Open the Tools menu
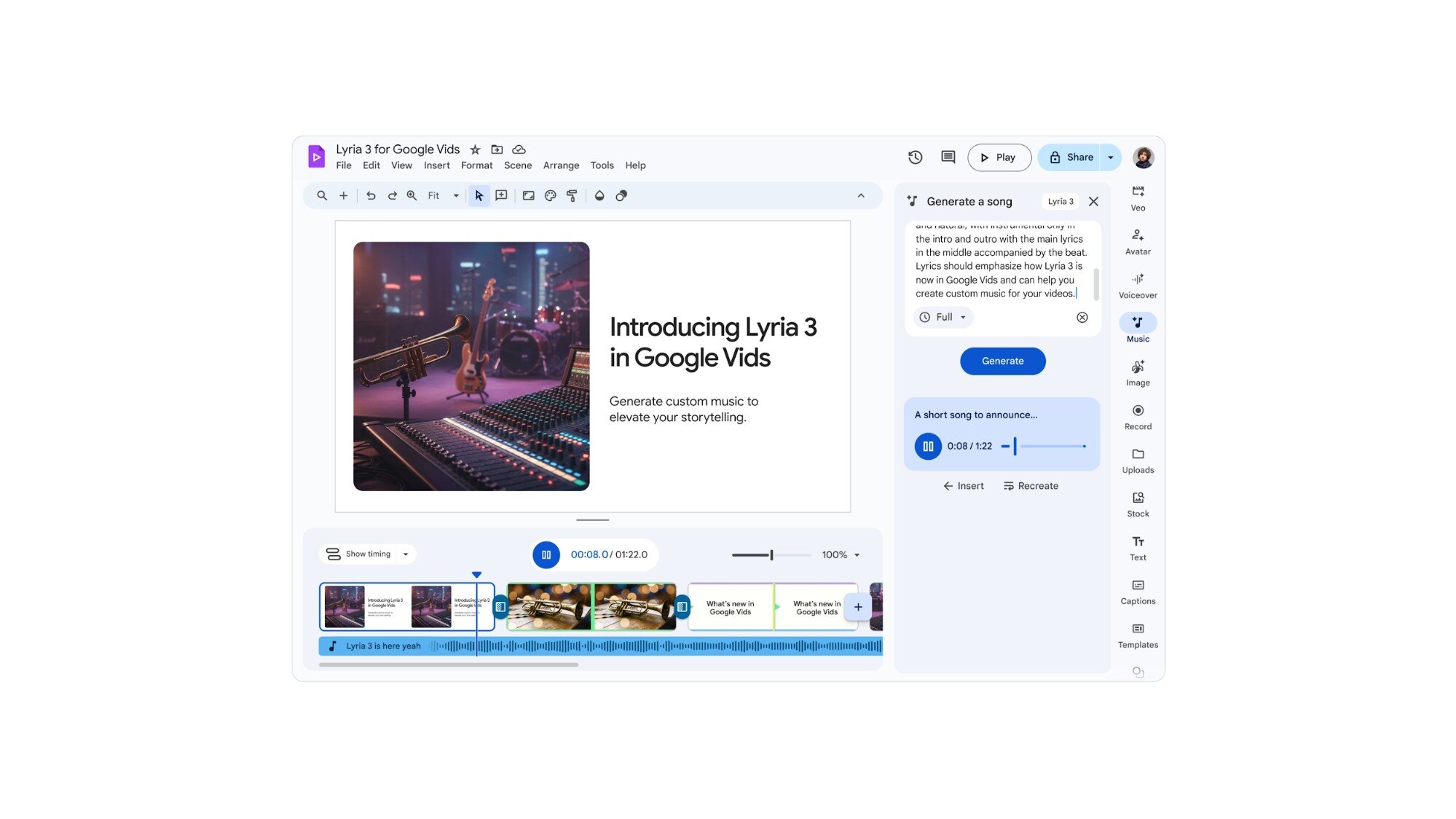 (602, 165)
